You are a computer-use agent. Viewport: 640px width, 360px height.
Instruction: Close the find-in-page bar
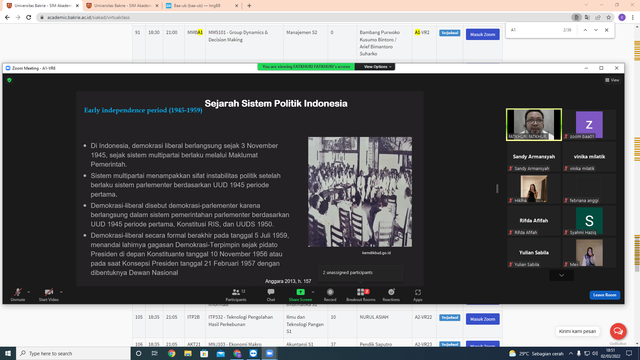(x=607, y=30)
